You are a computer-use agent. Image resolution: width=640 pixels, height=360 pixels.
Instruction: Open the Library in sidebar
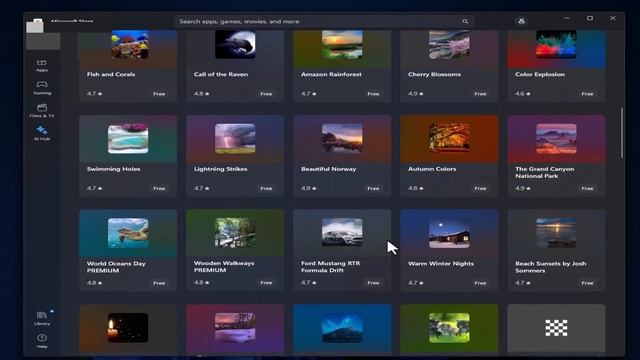[42, 318]
